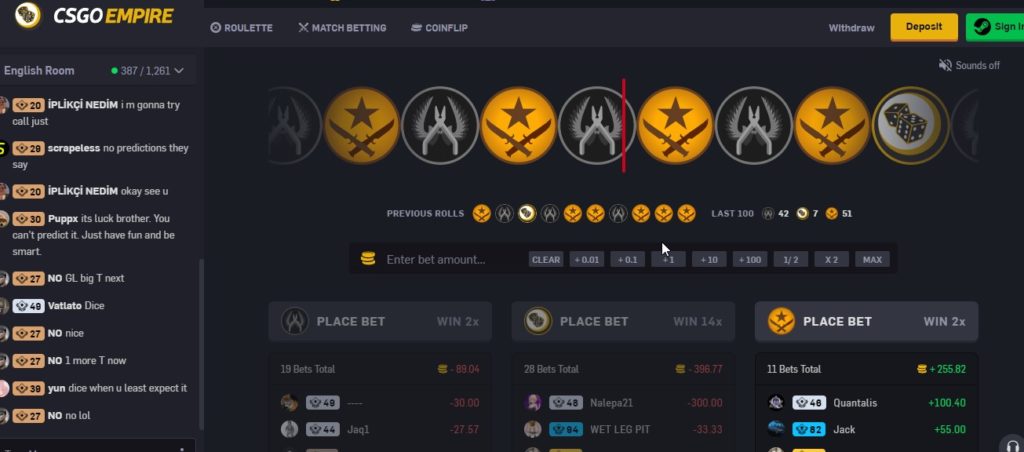Halve the bet with 1/2 button
Image resolution: width=1024 pixels, height=452 pixels.
(x=791, y=259)
